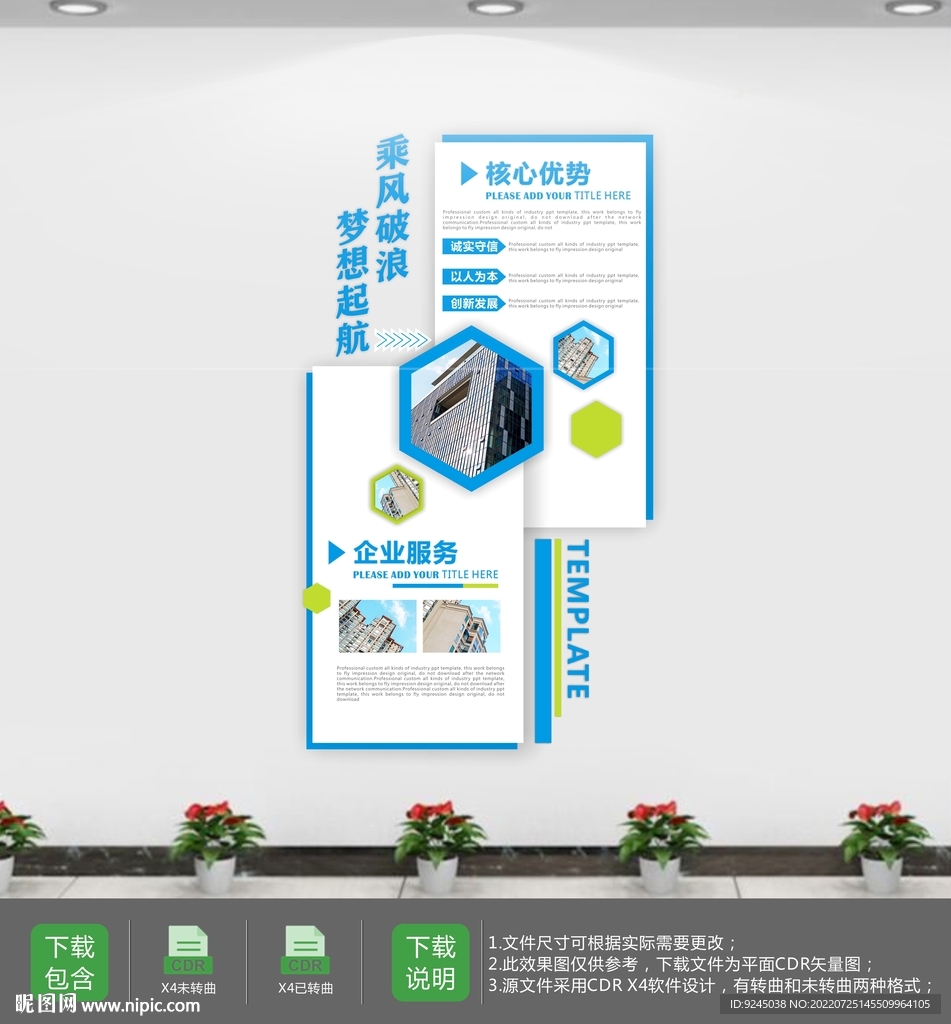
Task: Select the CDR X4已转曲 file icon
Action: (x=303, y=948)
